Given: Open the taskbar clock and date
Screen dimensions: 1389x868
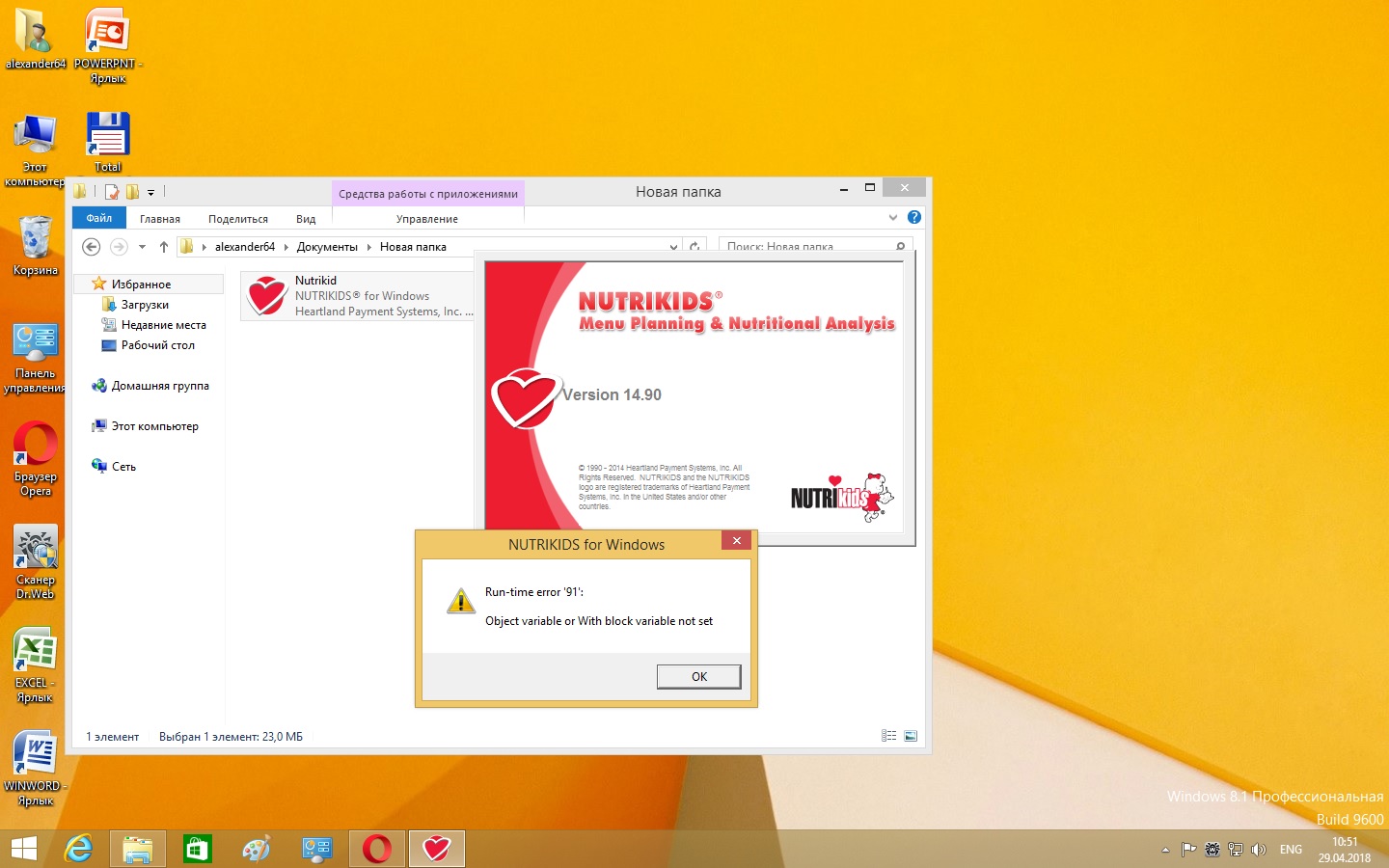Looking at the screenshot, I should [1345, 850].
